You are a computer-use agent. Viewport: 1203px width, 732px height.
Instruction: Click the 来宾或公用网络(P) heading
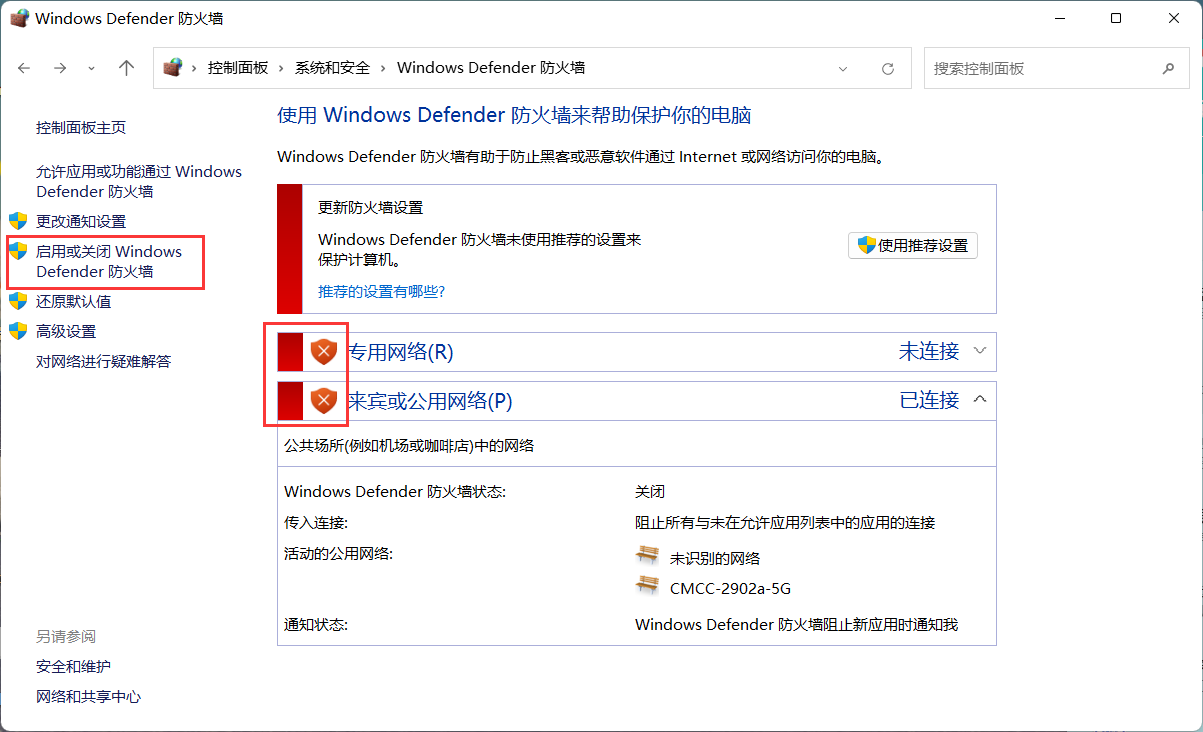pyautogui.click(x=430, y=401)
